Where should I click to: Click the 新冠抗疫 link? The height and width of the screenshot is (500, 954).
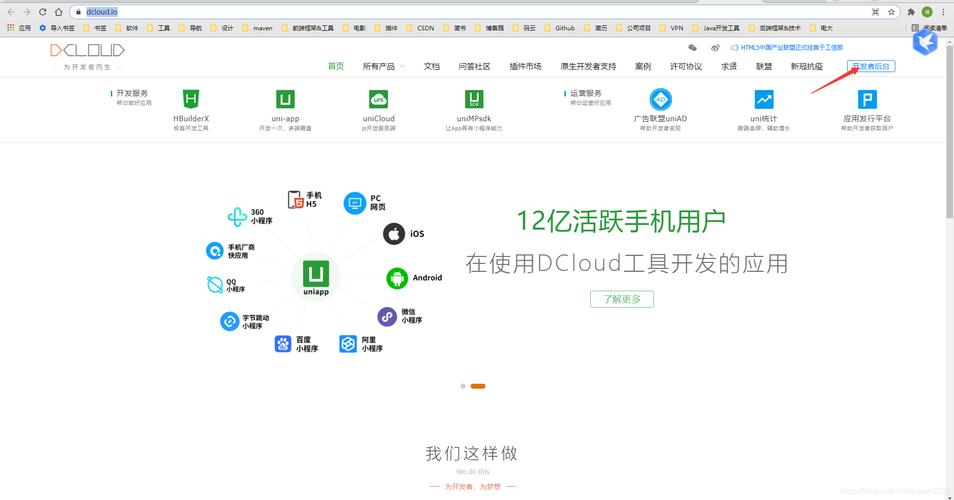(807, 66)
